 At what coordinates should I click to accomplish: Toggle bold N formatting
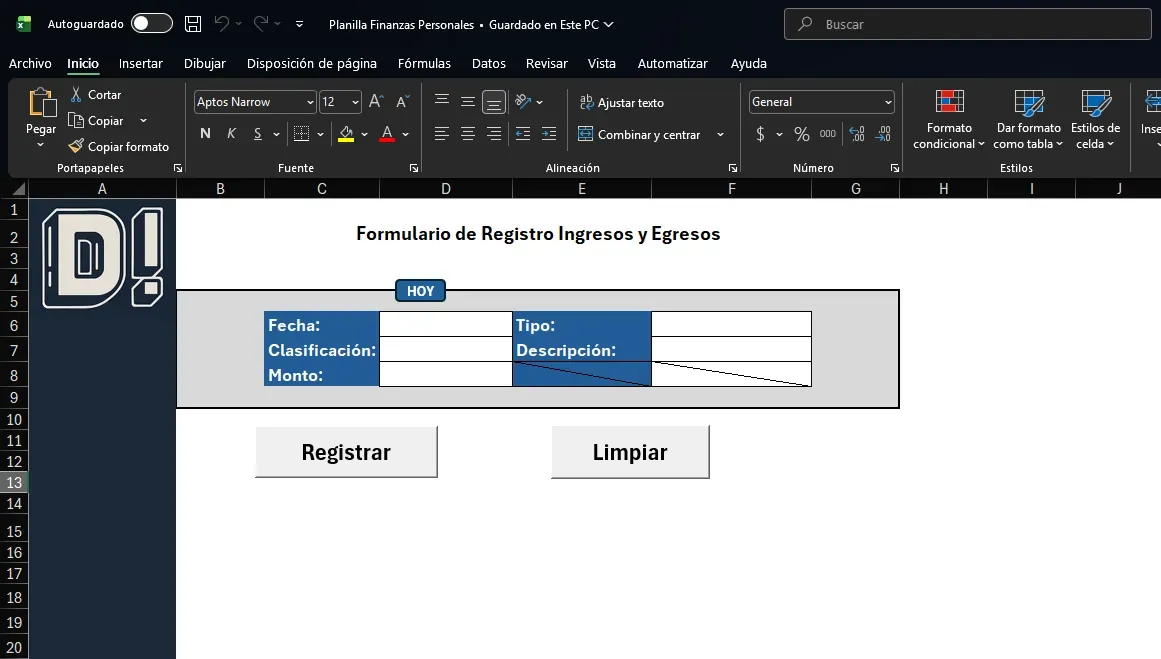(205, 134)
